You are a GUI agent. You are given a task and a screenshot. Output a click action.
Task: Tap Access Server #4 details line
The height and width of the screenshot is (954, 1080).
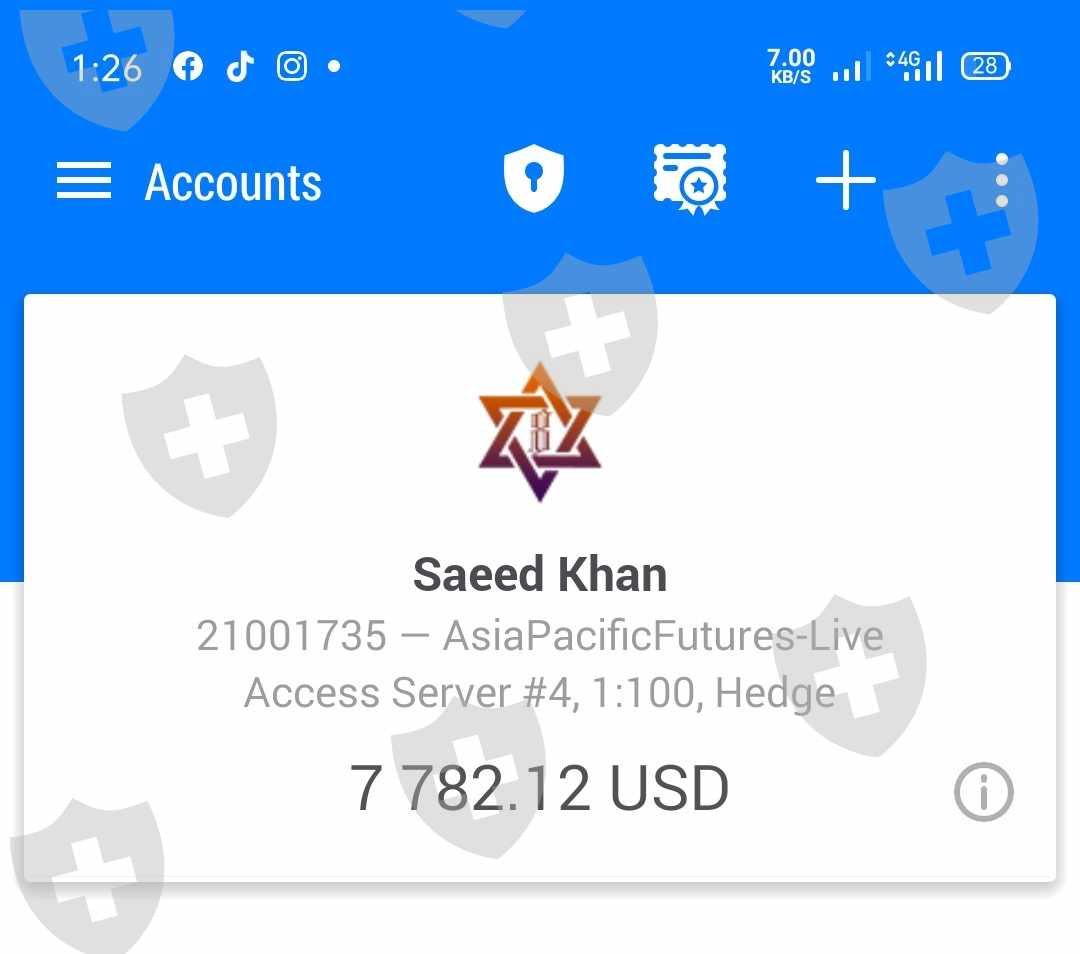pos(540,692)
